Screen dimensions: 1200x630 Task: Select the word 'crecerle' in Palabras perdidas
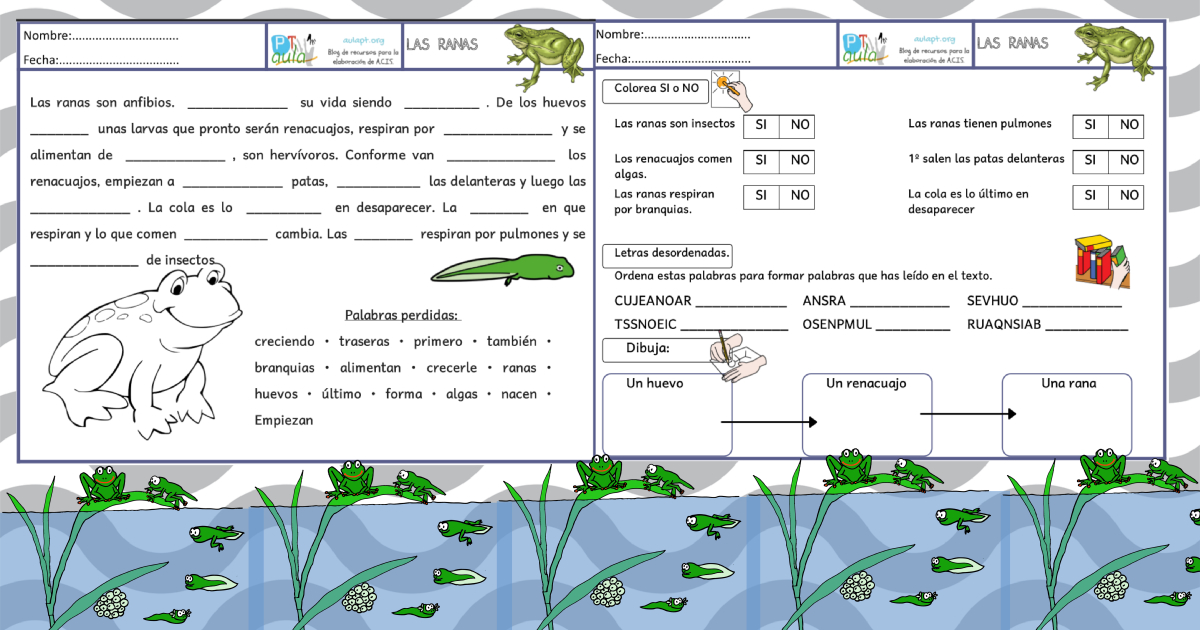point(452,368)
